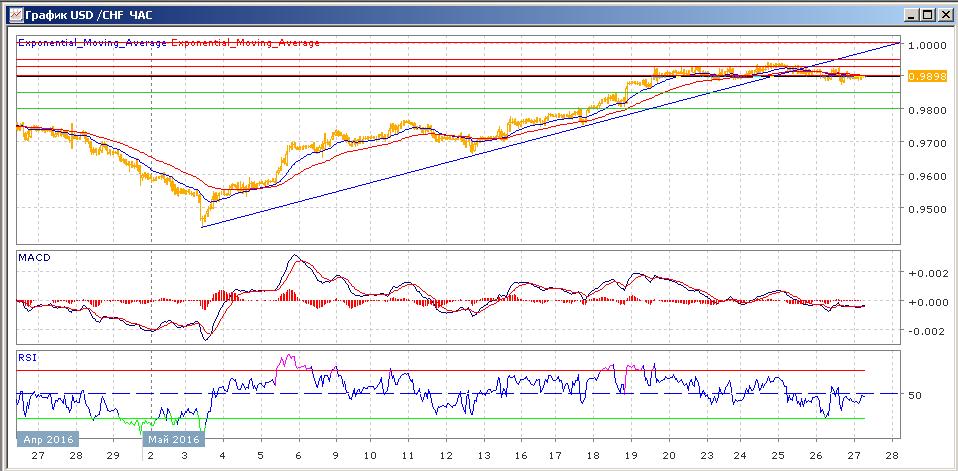Click the chart window title bar icon
This screenshot has height=471, width=958.
[15, 13]
